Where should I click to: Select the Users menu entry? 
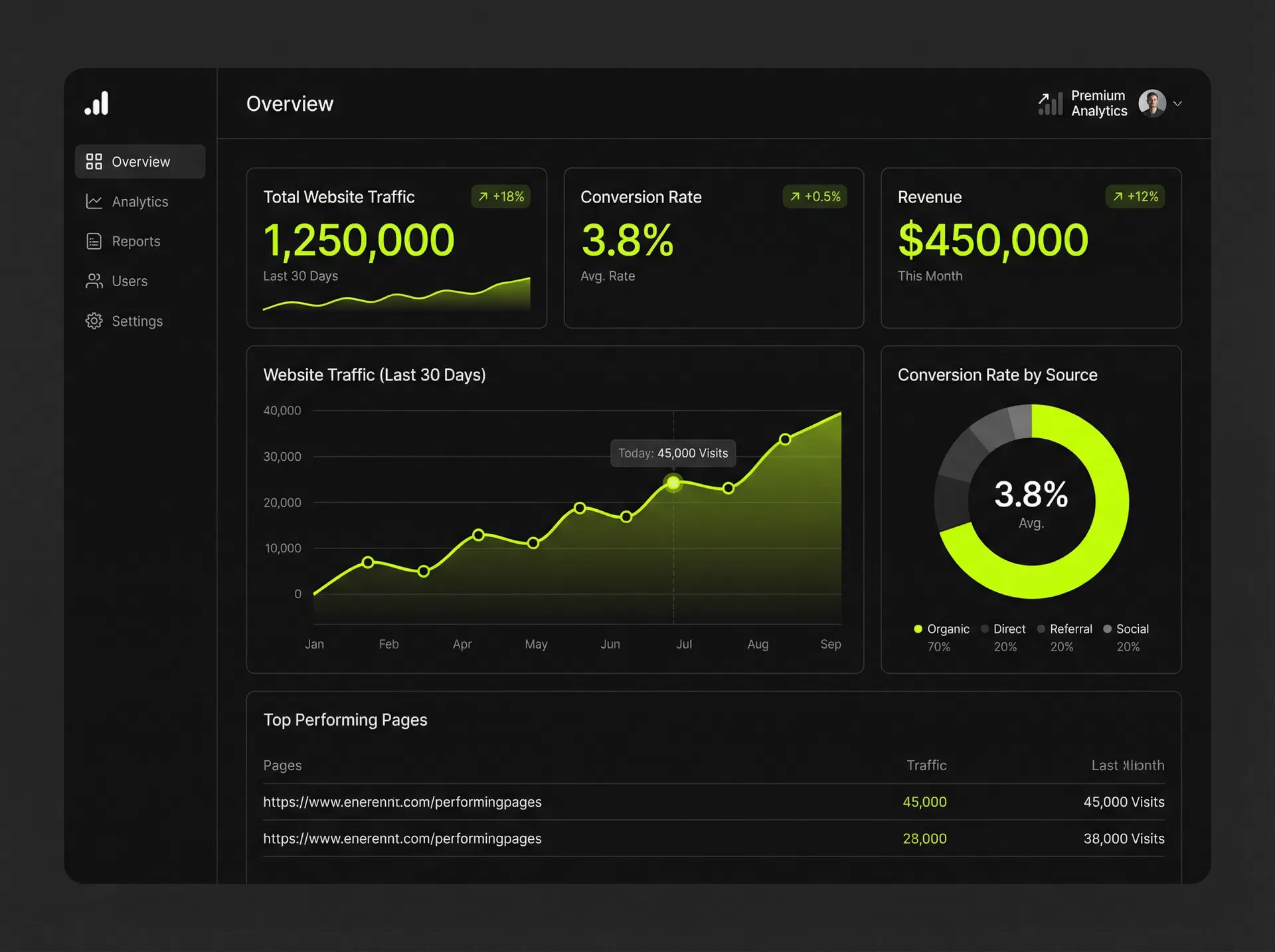129,281
